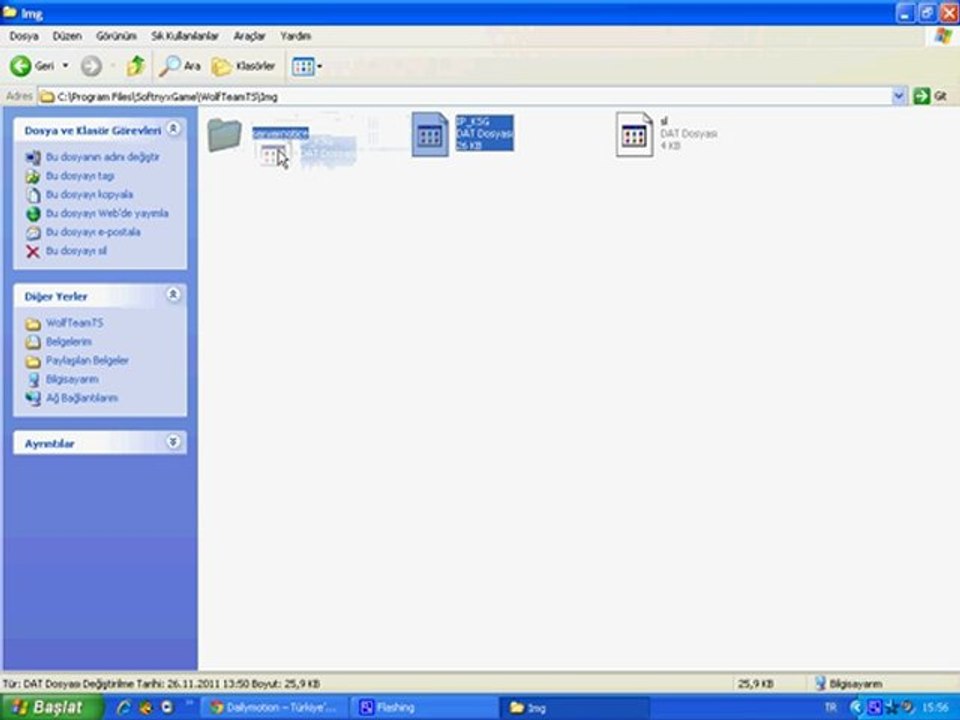
Task: Click the Img taskbar button
Action: click(574, 708)
